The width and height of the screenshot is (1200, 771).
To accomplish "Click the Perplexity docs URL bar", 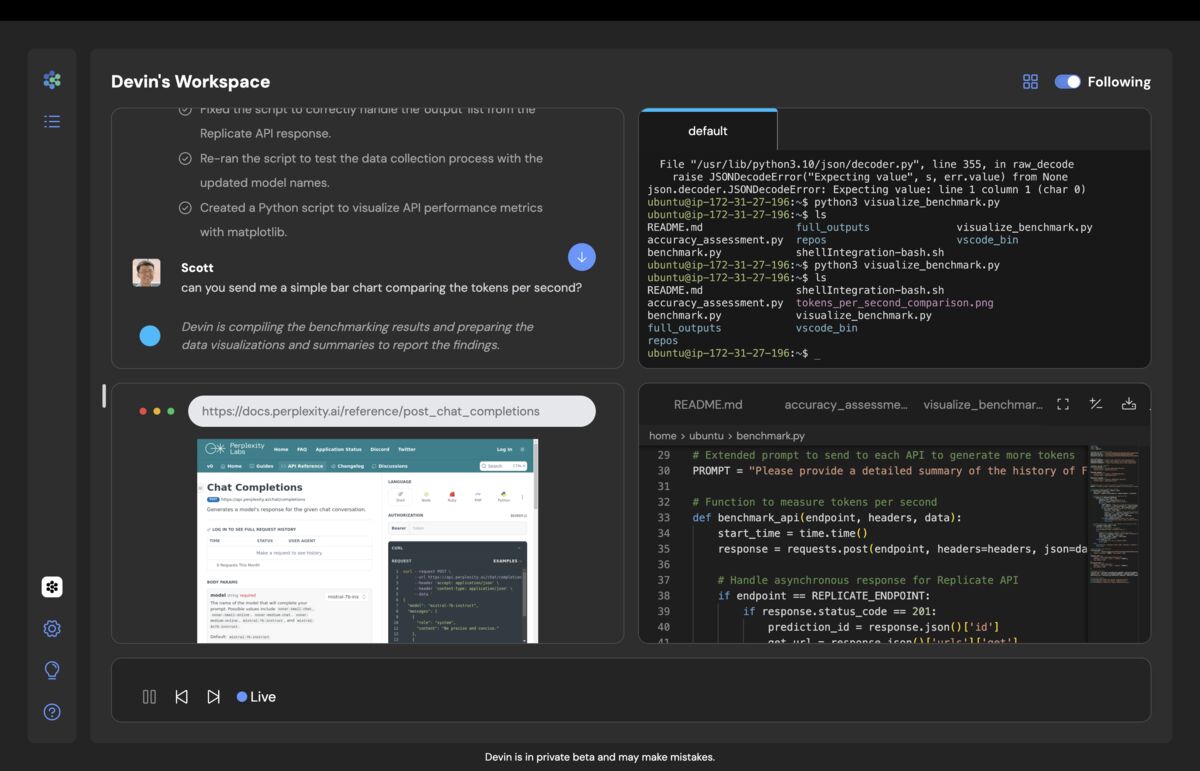I will click(390, 411).
